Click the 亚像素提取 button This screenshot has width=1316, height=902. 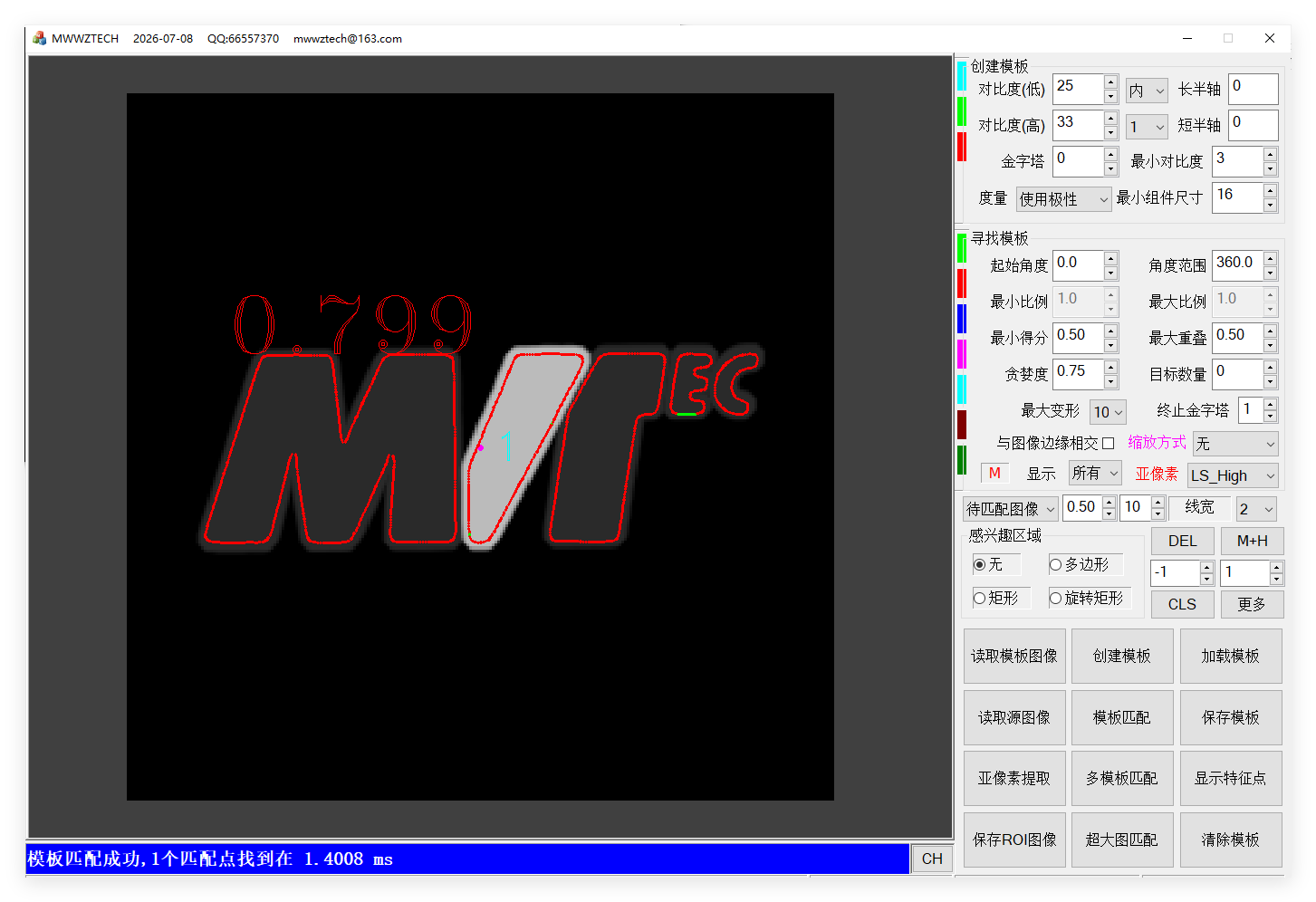click(1014, 778)
